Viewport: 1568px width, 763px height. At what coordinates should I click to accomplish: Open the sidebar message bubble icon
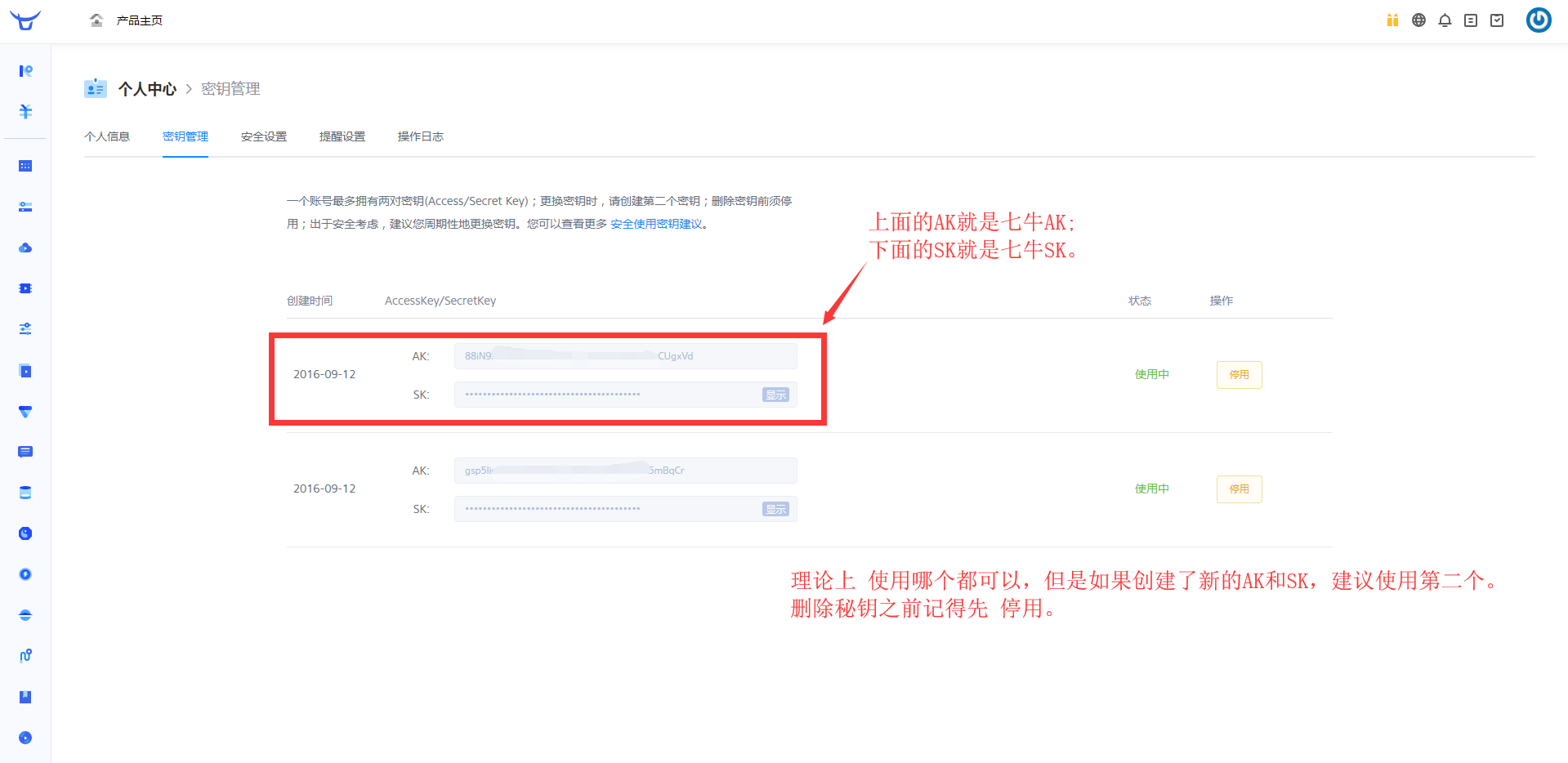(25, 452)
